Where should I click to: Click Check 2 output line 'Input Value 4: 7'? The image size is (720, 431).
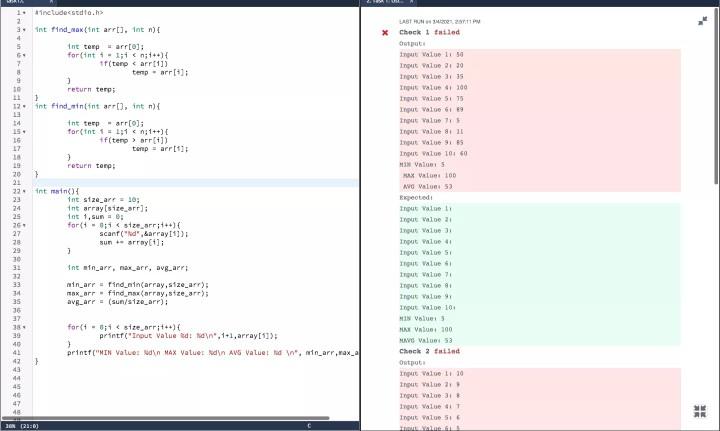coord(429,407)
